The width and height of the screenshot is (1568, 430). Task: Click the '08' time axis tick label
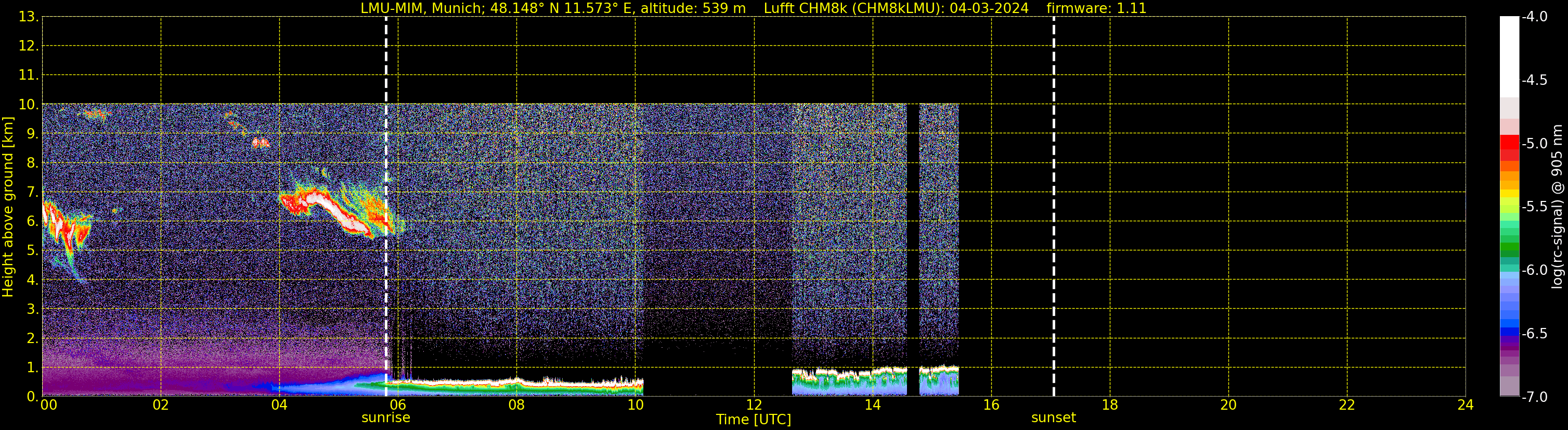pos(517,405)
